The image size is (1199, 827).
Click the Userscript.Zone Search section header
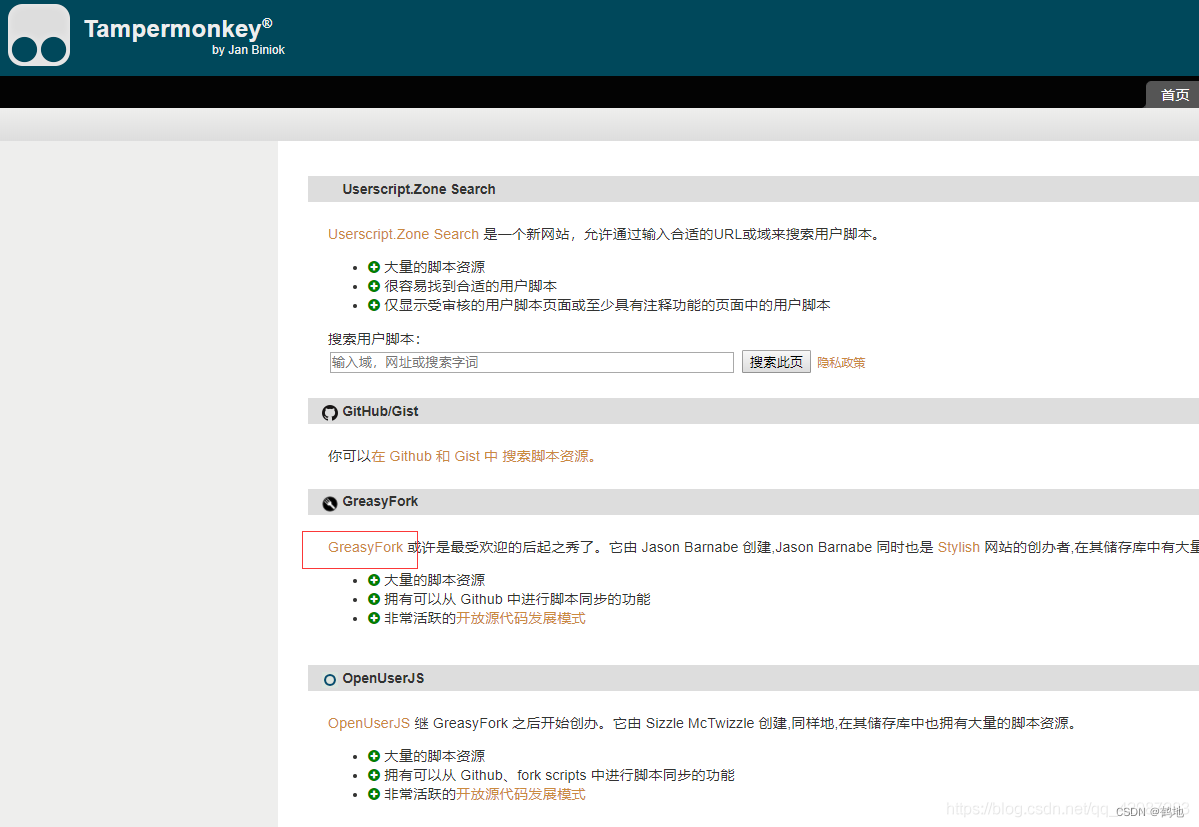click(419, 190)
